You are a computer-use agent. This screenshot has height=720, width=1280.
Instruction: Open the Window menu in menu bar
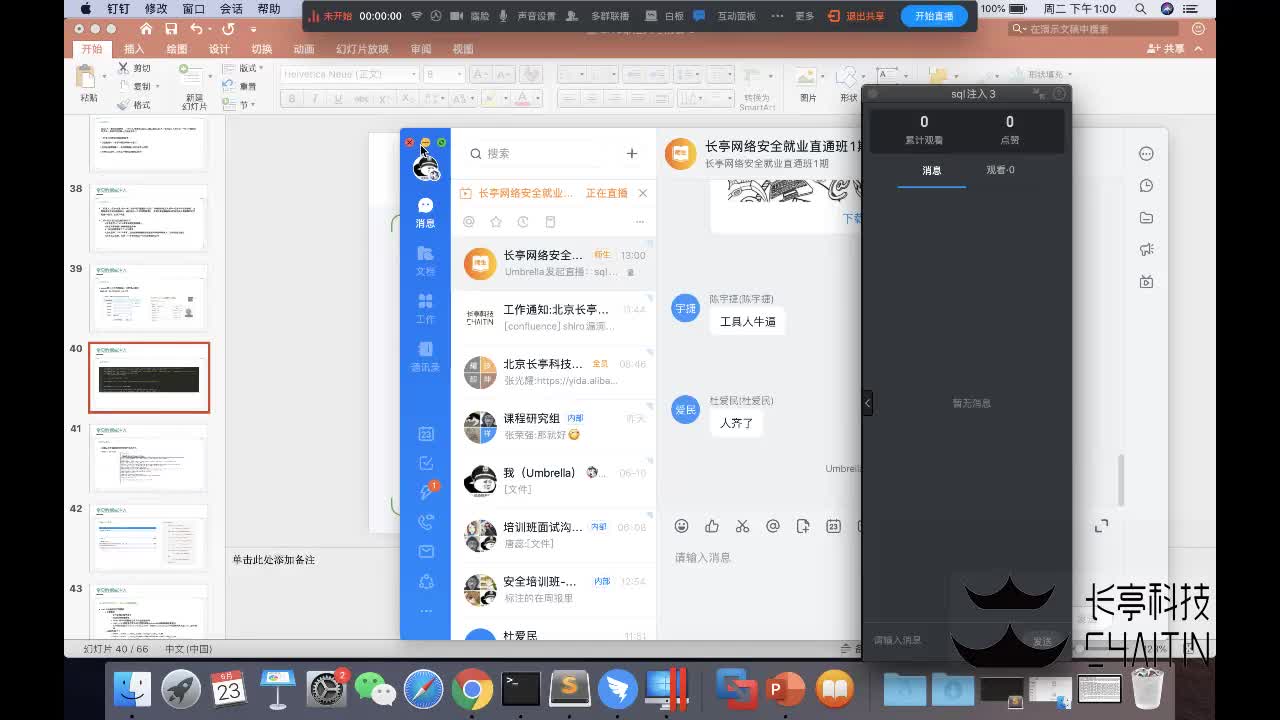click(x=194, y=8)
